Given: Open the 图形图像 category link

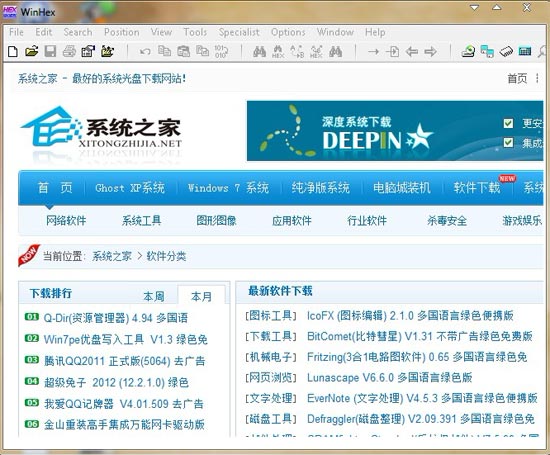Looking at the screenshot, I should point(216,221).
